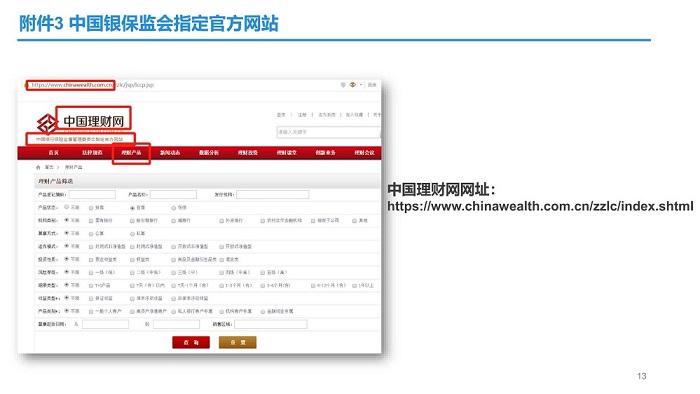Click the shield icon in browser address bar
Viewport: 700px width, 394px height.
[343, 85]
